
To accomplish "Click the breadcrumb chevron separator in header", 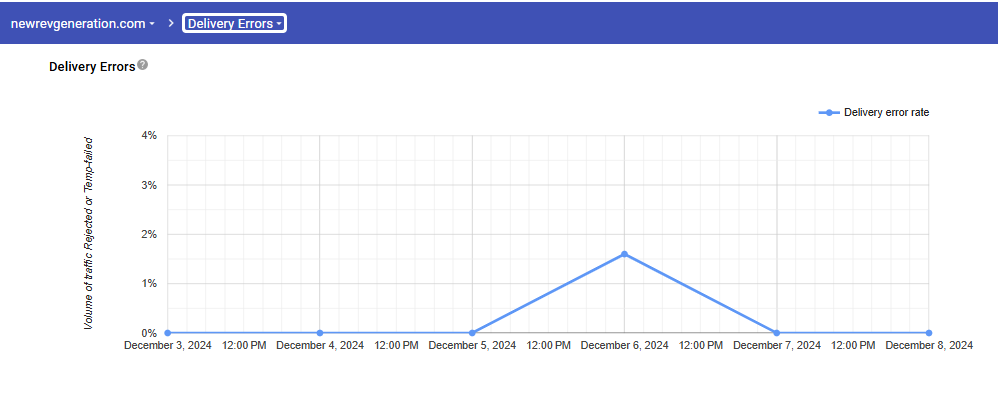I will [x=171, y=23].
